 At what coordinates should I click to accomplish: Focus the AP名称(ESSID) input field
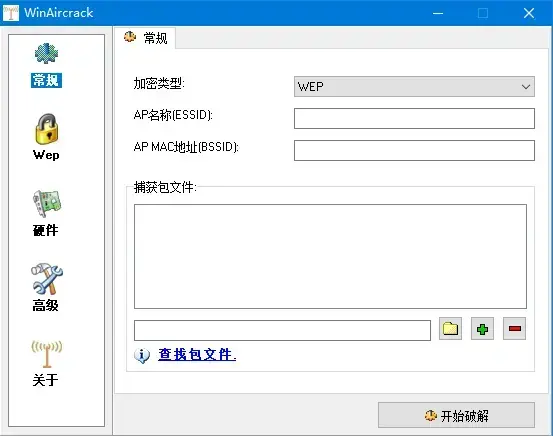pyautogui.click(x=414, y=119)
